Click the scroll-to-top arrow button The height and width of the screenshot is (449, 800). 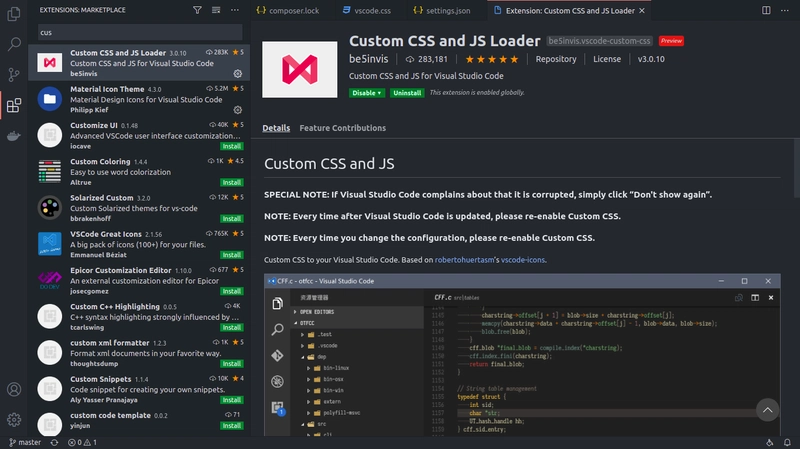767,410
